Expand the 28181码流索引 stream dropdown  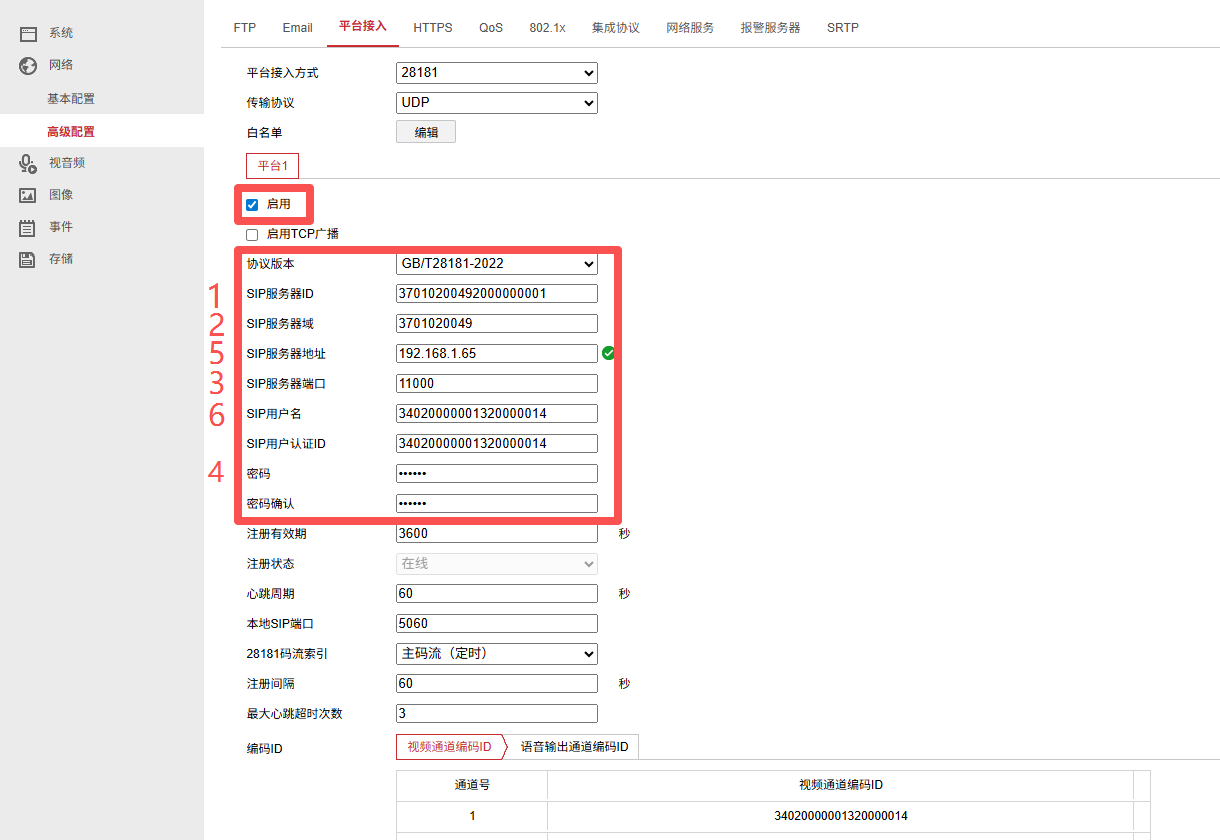point(497,654)
